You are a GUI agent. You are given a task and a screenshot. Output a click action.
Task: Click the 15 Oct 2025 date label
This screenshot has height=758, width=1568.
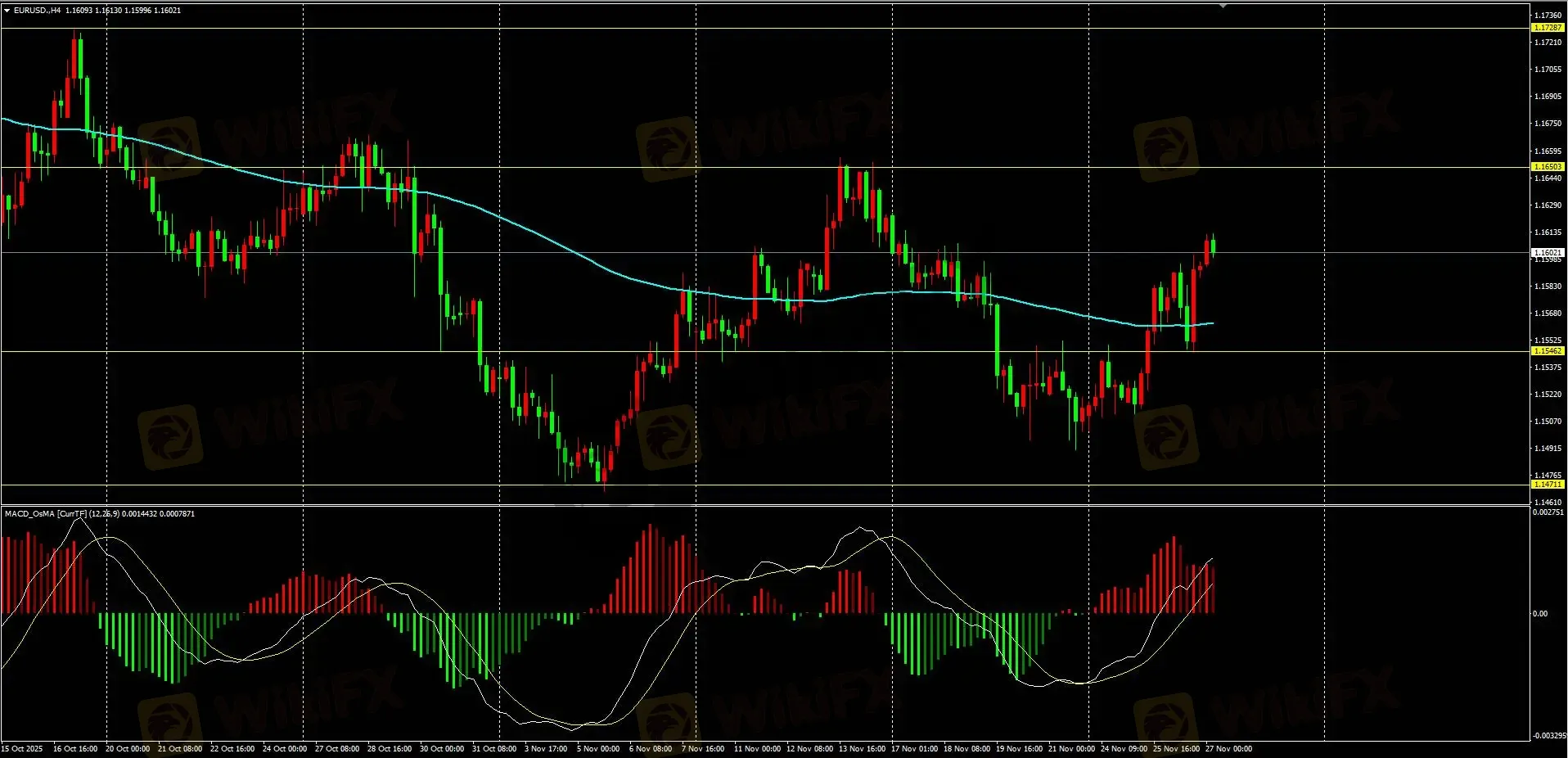tap(22, 749)
